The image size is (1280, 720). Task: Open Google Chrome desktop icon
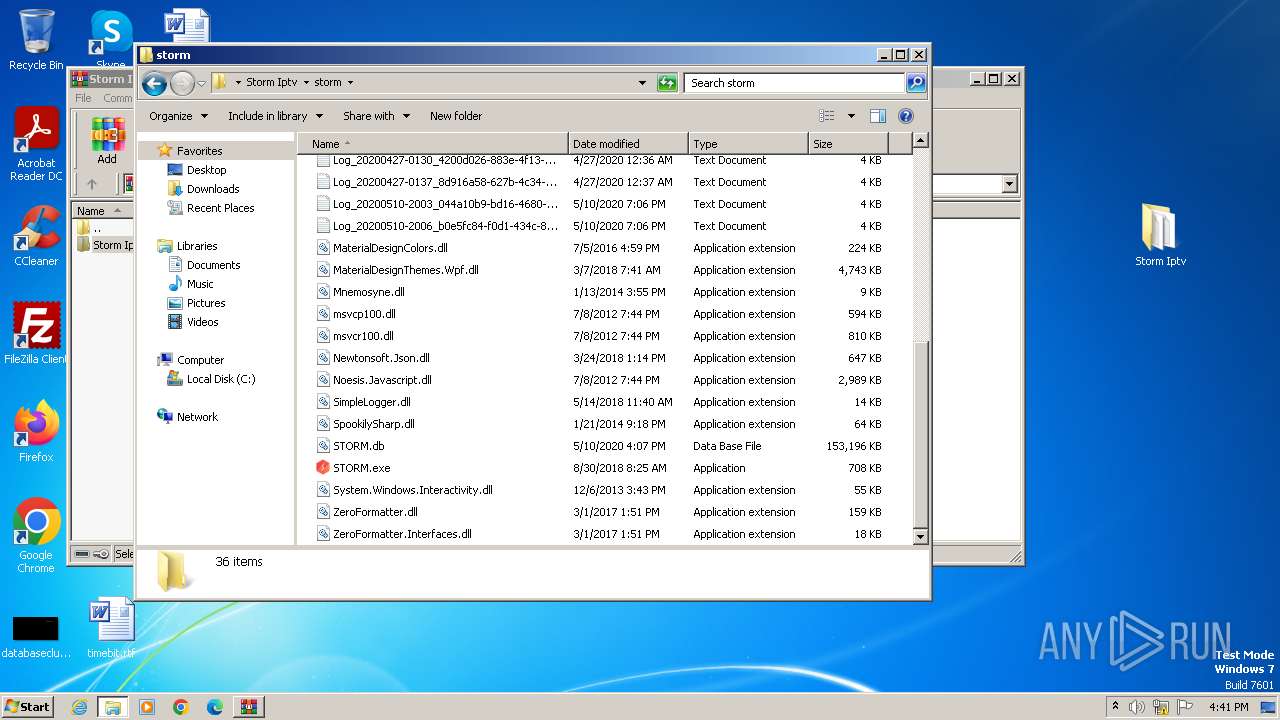pos(36,536)
